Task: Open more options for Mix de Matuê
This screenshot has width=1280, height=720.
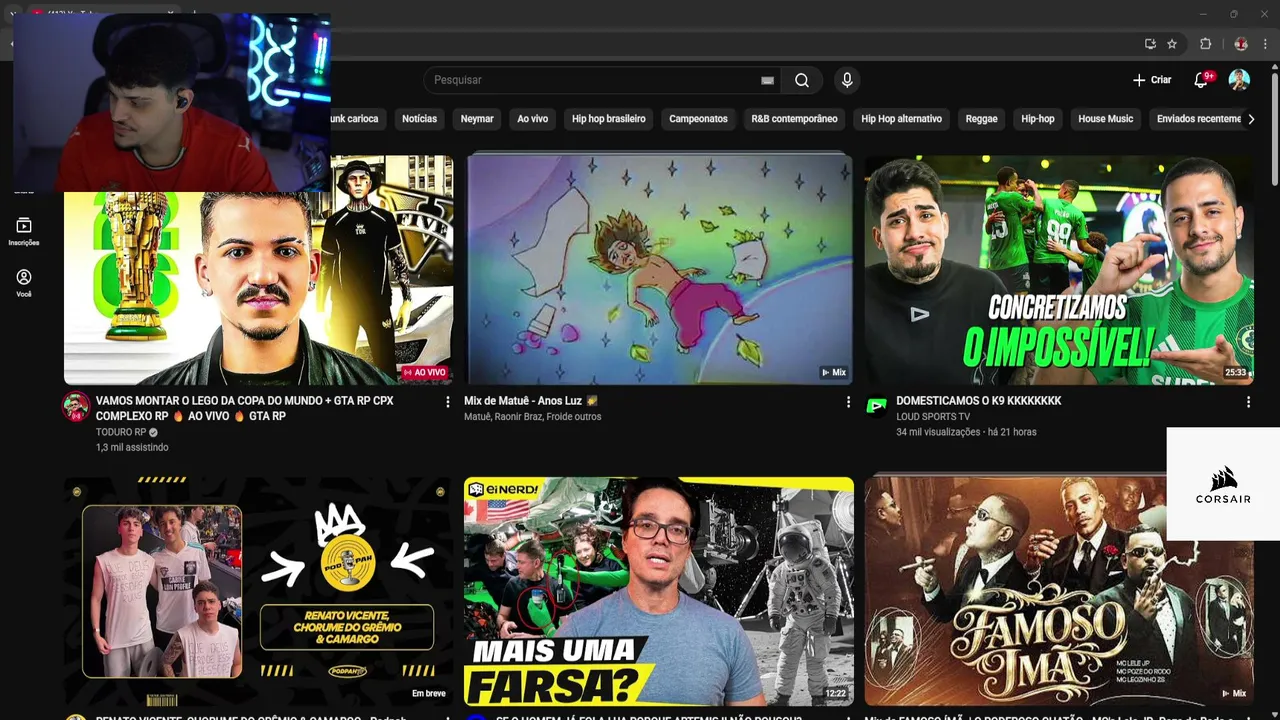Action: 848,402
